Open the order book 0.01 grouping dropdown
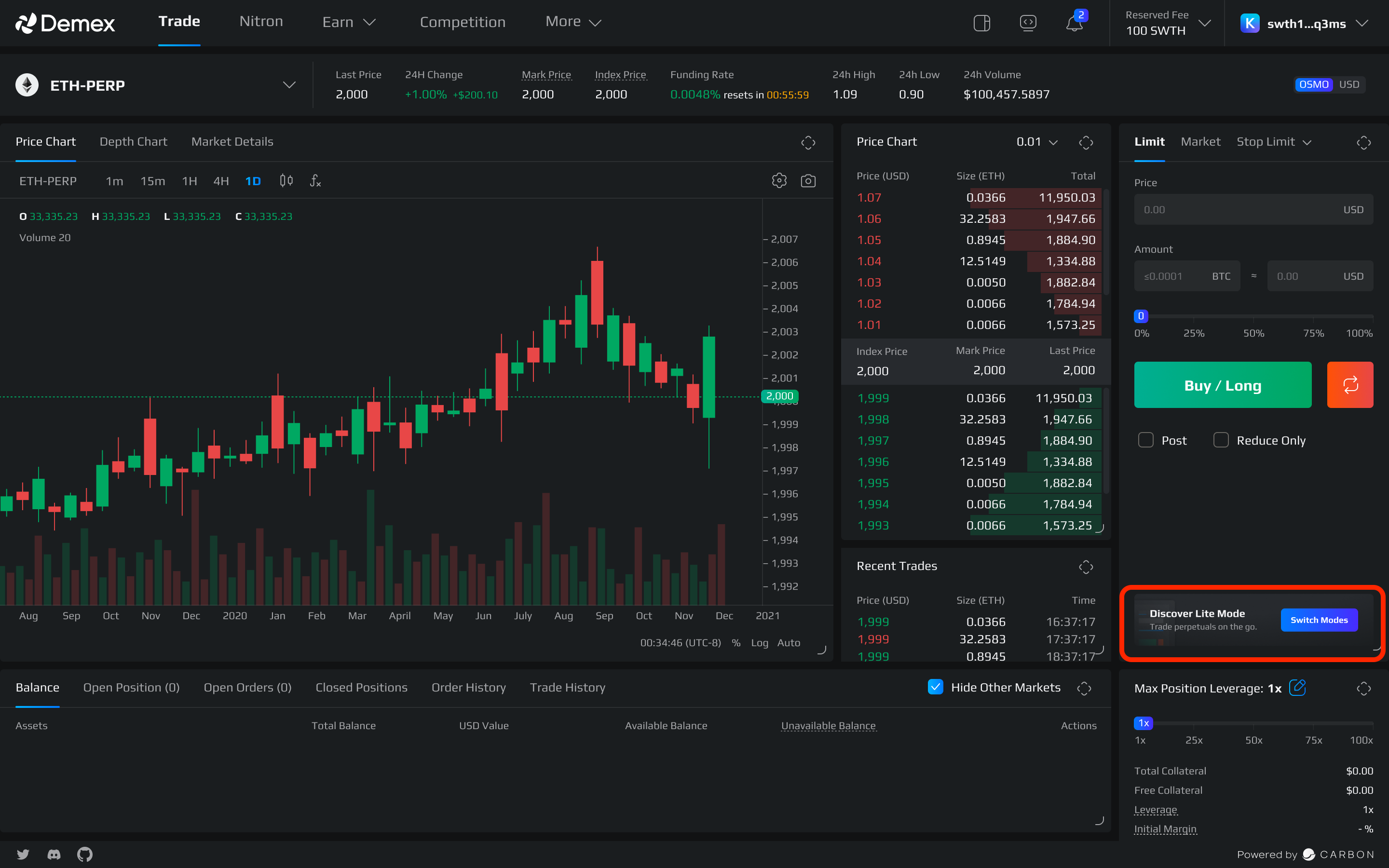The height and width of the screenshot is (868, 1389). pos(1036,142)
